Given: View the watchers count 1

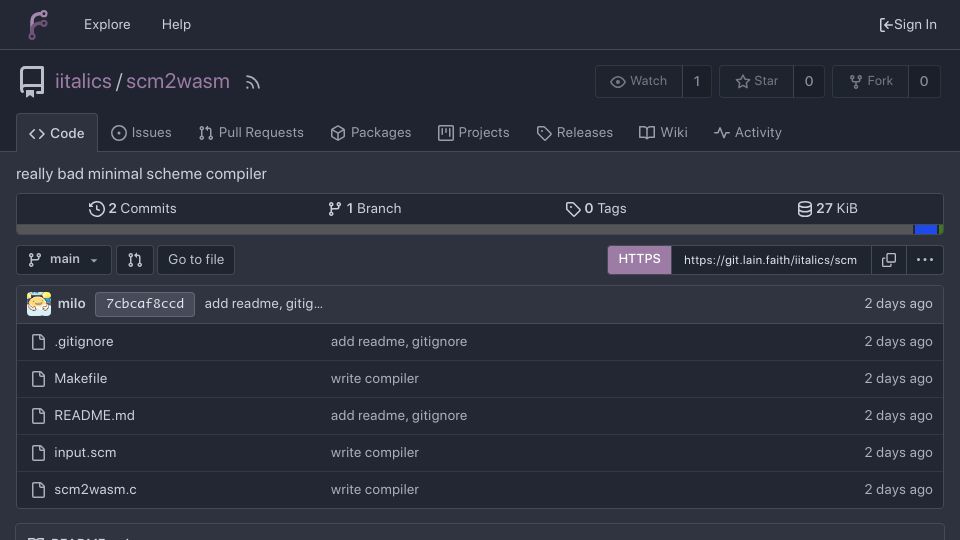Looking at the screenshot, I should 697,81.
